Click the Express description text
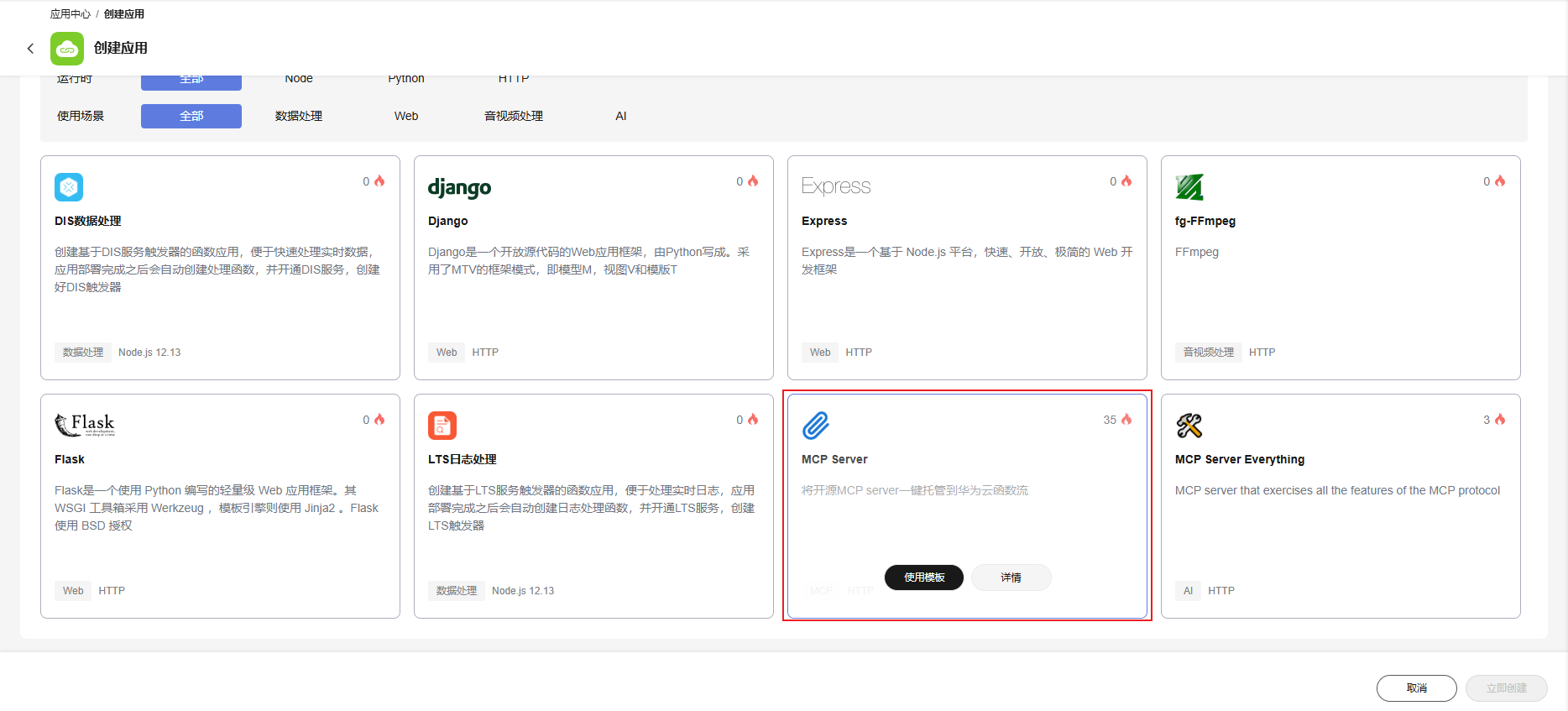The width and height of the screenshot is (1568, 711). pyautogui.click(x=967, y=261)
